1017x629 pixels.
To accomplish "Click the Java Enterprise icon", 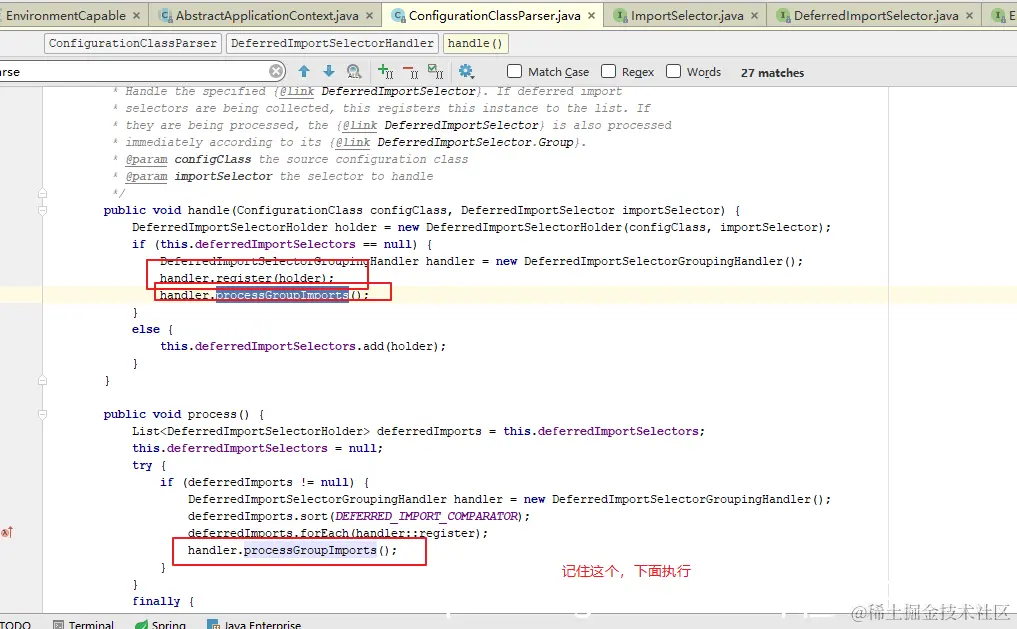I will coord(213,624).
